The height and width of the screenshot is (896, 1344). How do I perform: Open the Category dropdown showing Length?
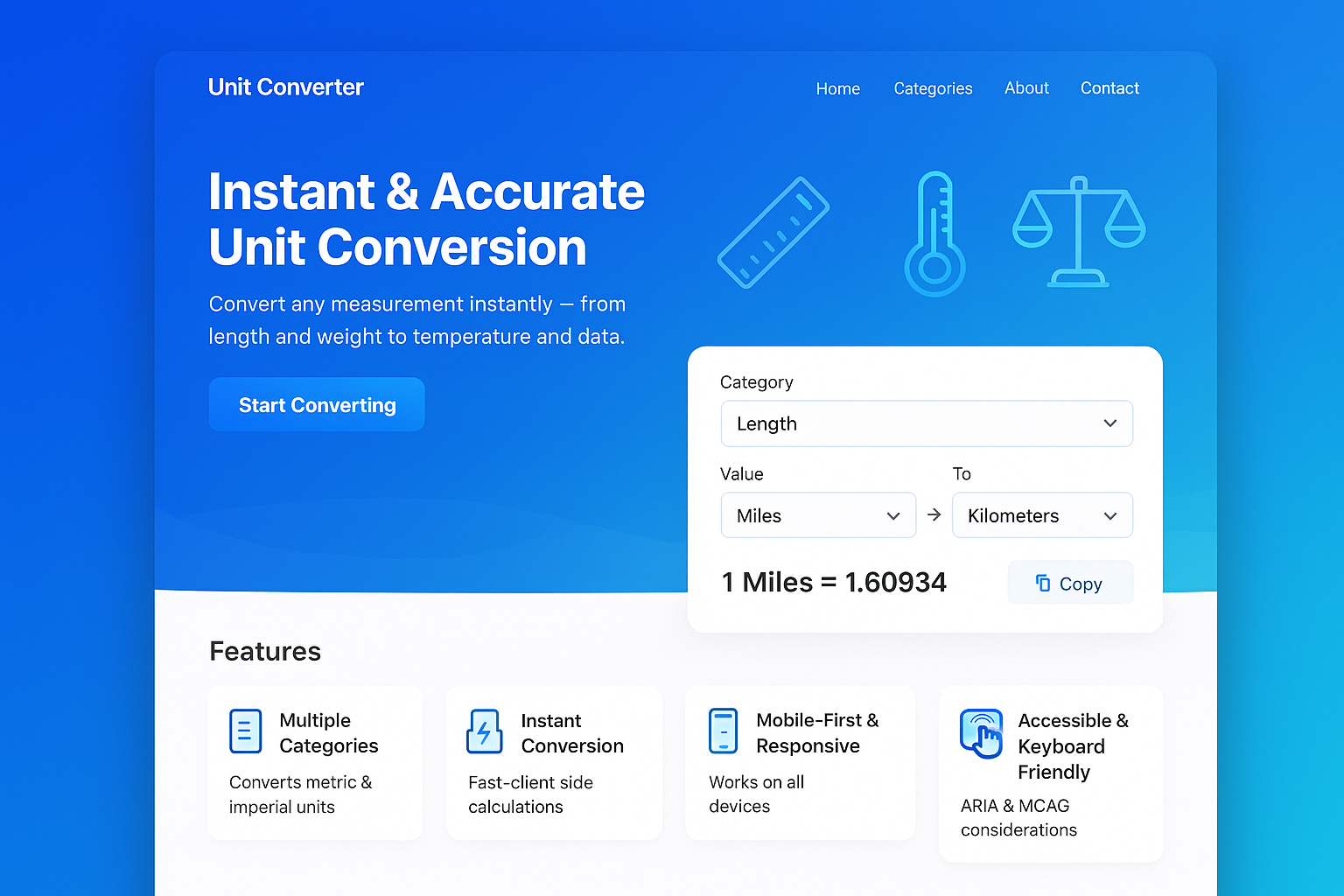(926, 423)
